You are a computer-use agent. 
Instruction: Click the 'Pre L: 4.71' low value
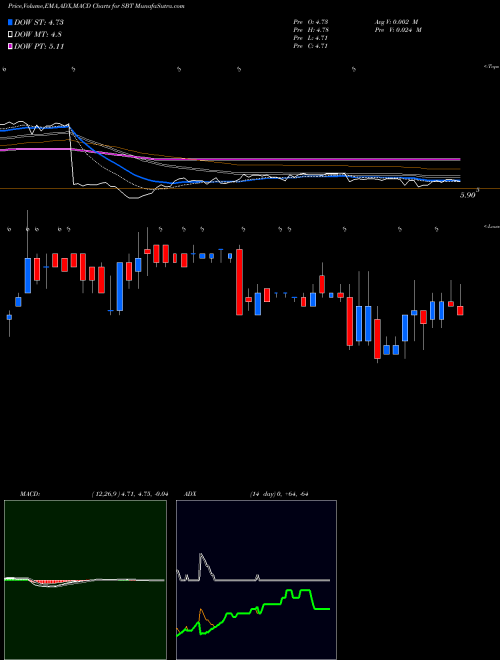point(311,38)
